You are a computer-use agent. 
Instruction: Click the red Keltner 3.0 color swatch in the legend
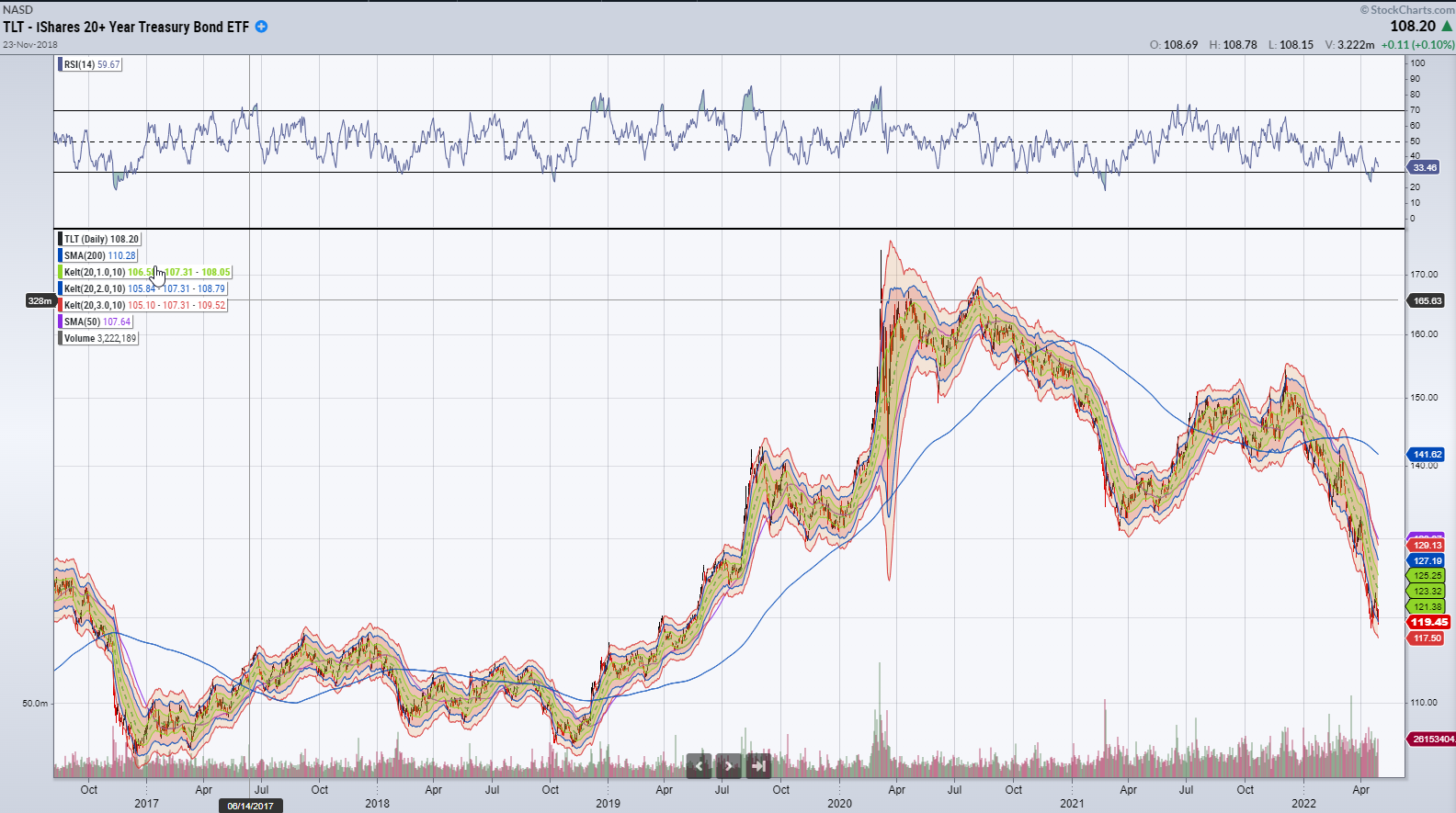click(61, 305)
